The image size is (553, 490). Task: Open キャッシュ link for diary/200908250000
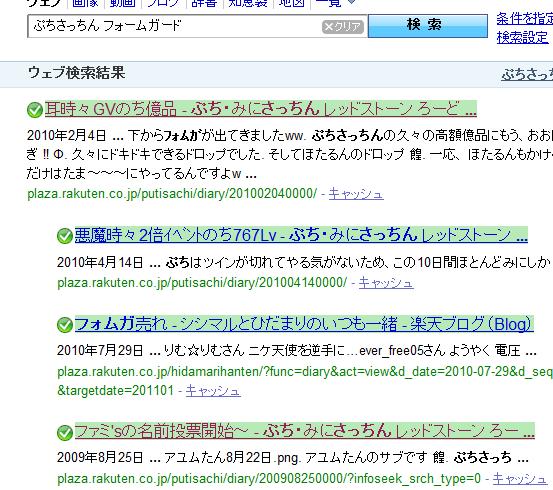click(520, 479)
